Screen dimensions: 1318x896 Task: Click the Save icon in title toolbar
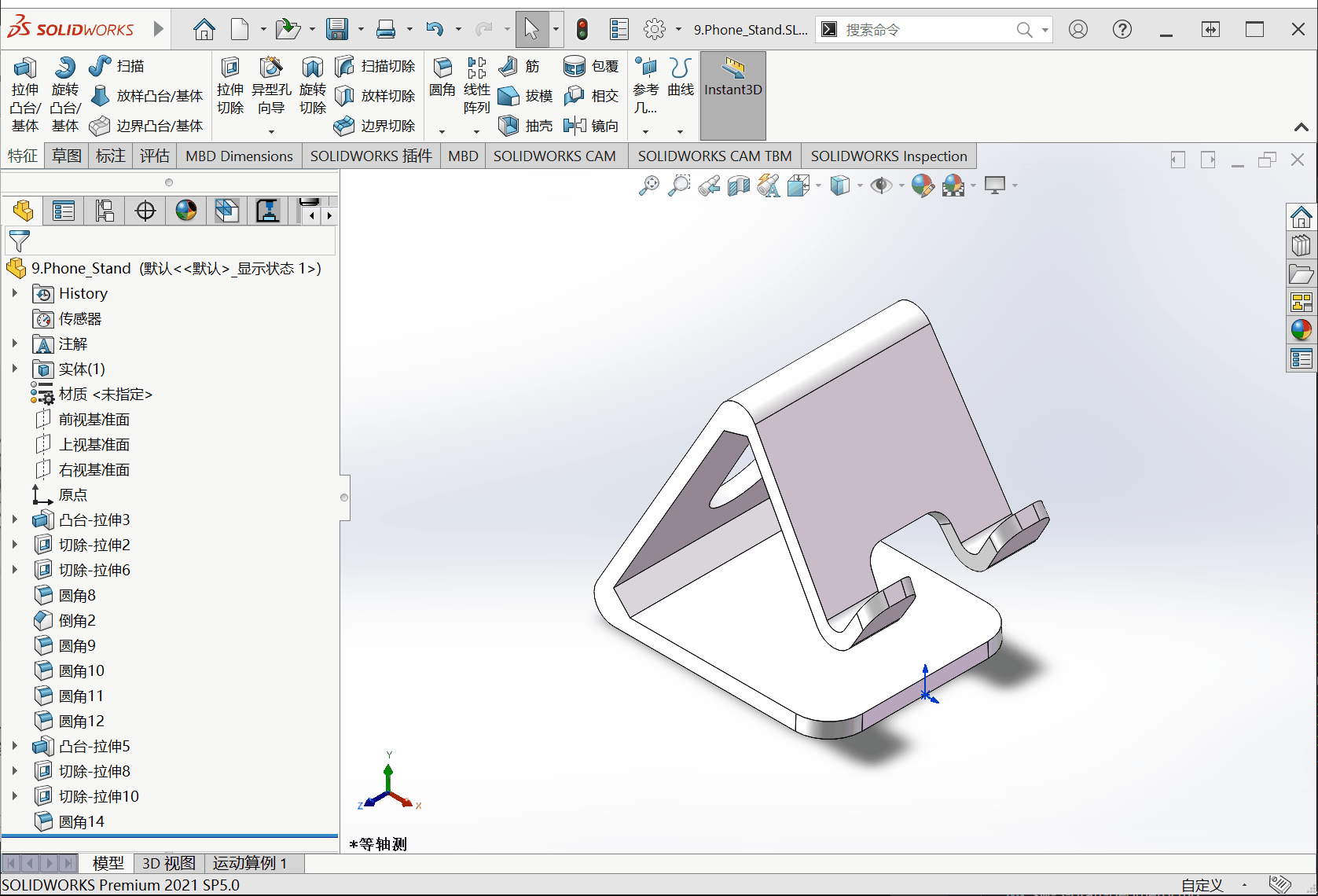pos(337,30)
